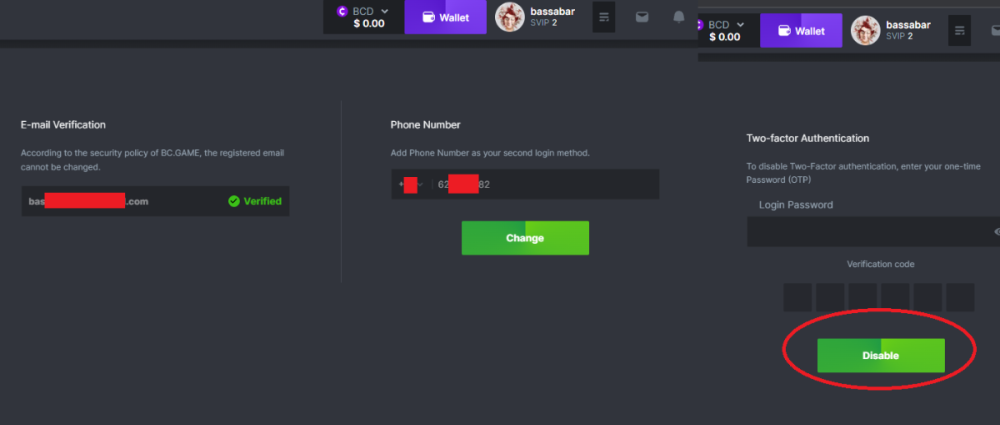Click the phone number input field
The image size is (1000, 425).
pyautogui.click(x=545, y=184)
